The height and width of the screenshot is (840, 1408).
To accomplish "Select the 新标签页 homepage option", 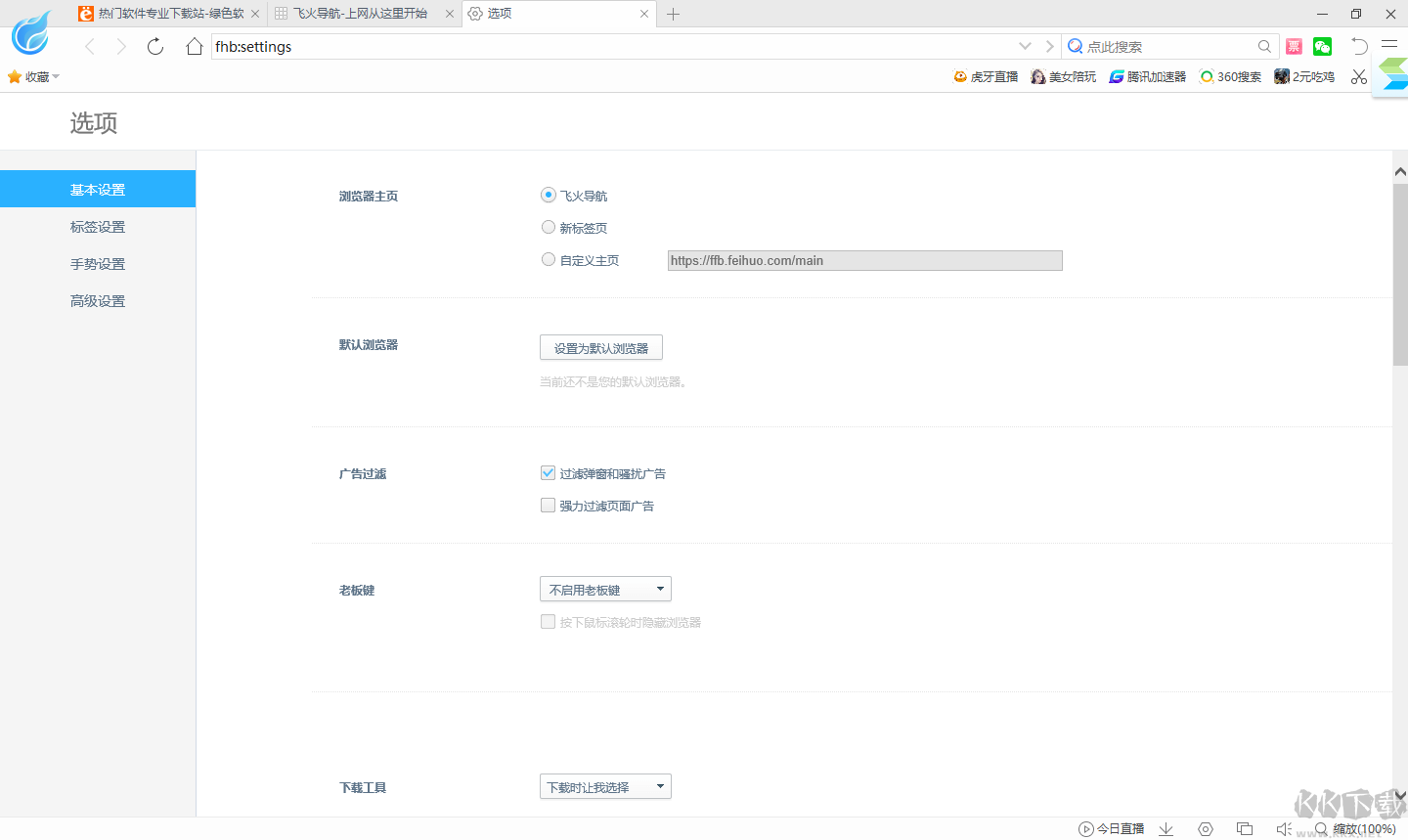I will [x=549, y=227].
